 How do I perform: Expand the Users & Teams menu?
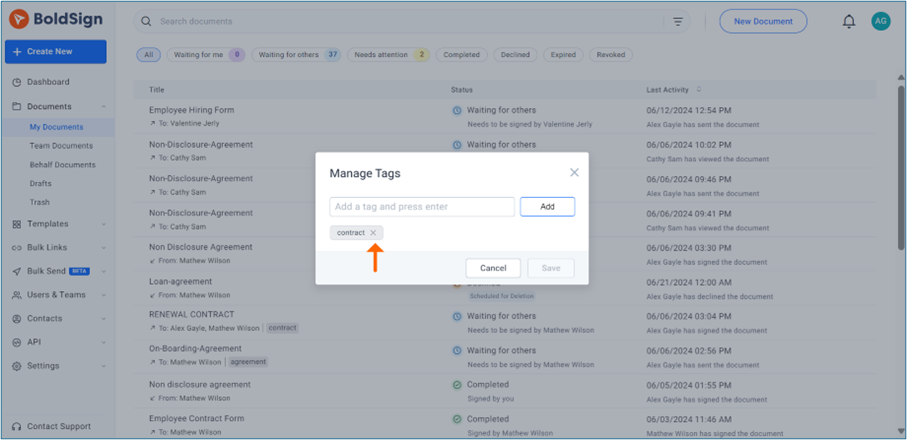[104, 295]
